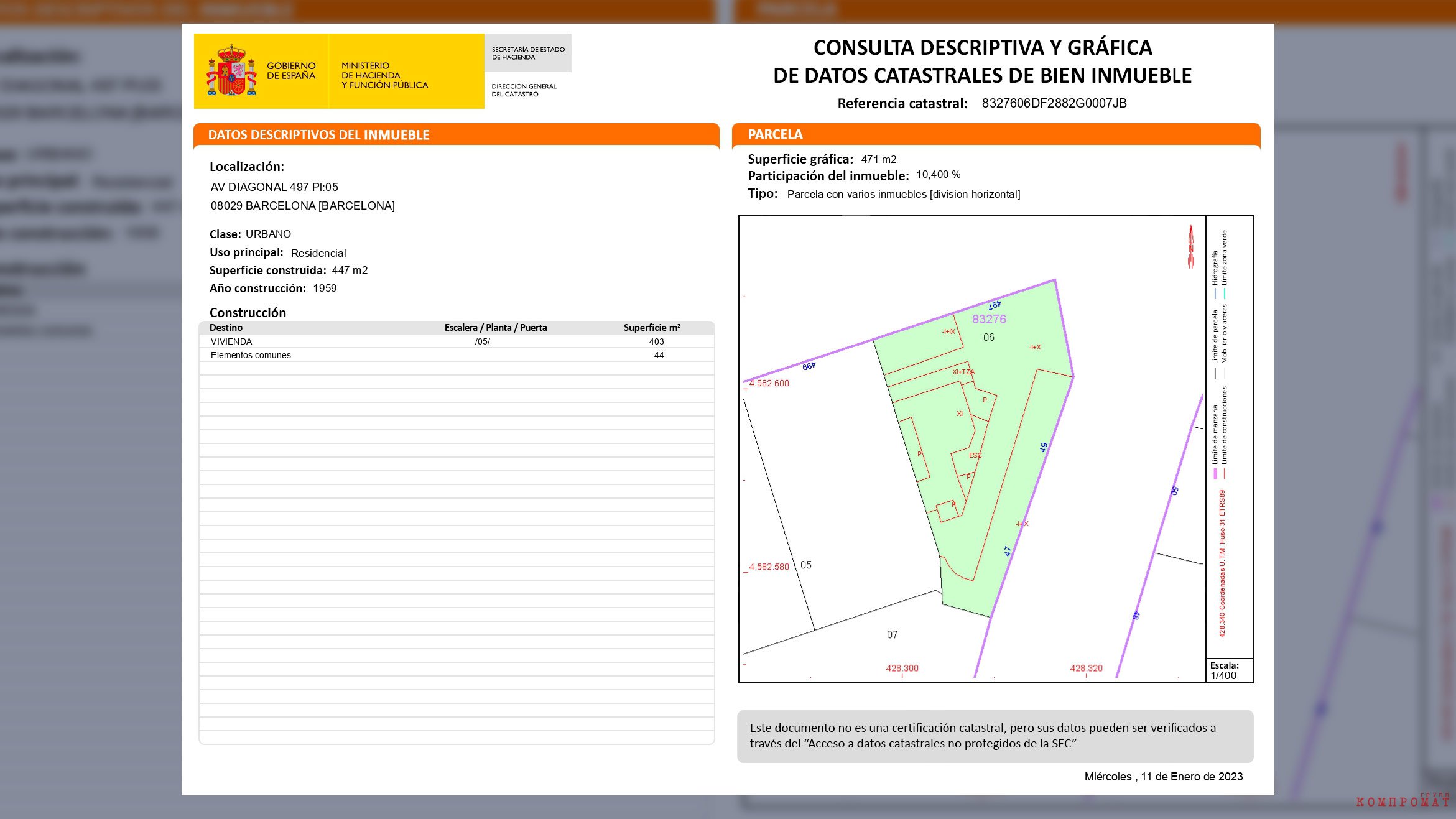The height and width of the screenshot is (819, 1456).
Task: Click the 403 surface value cell
Action: pos(656,341)
